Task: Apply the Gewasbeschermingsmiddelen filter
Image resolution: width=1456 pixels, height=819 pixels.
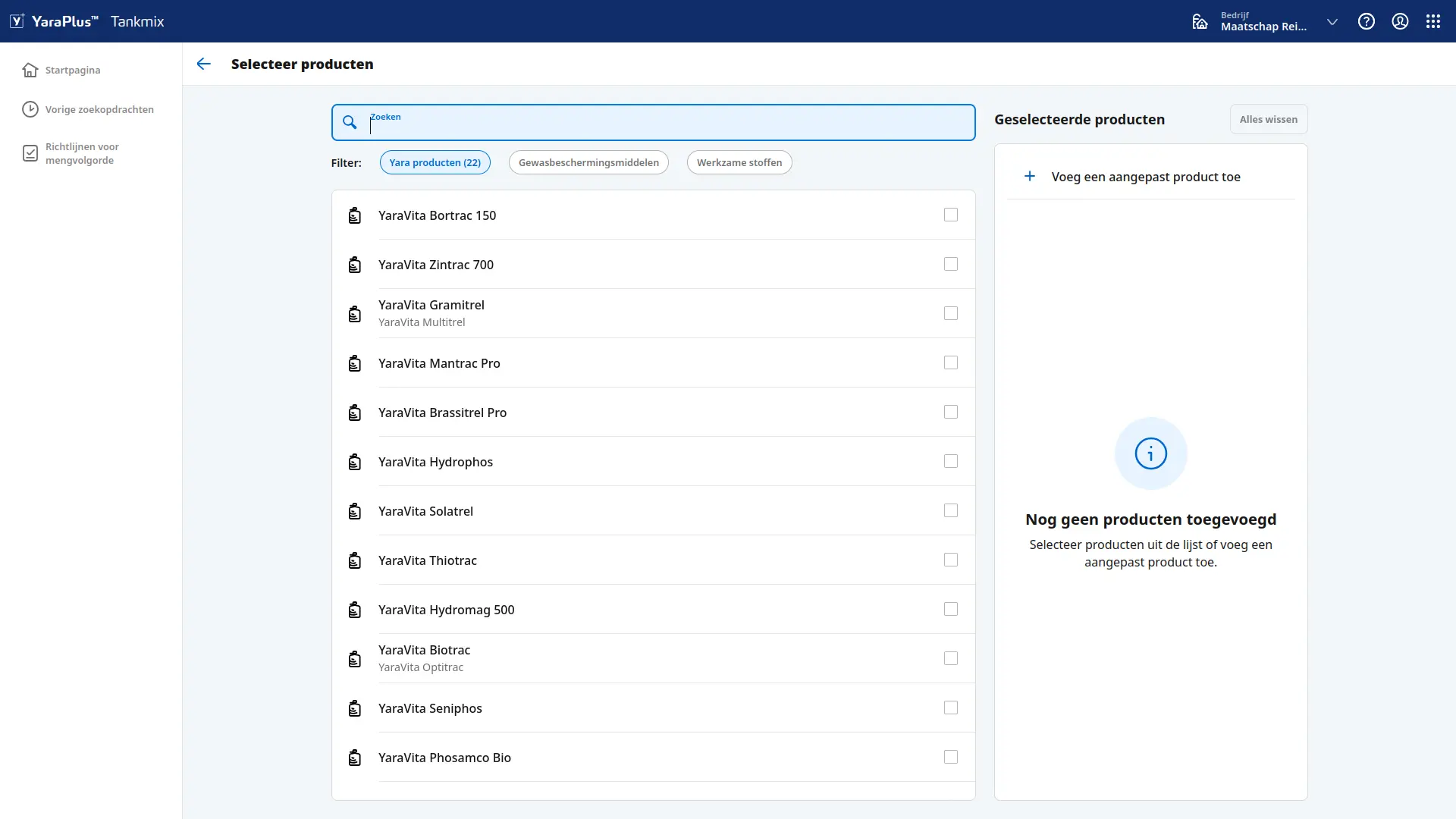Action: click(x=588, y=162)
